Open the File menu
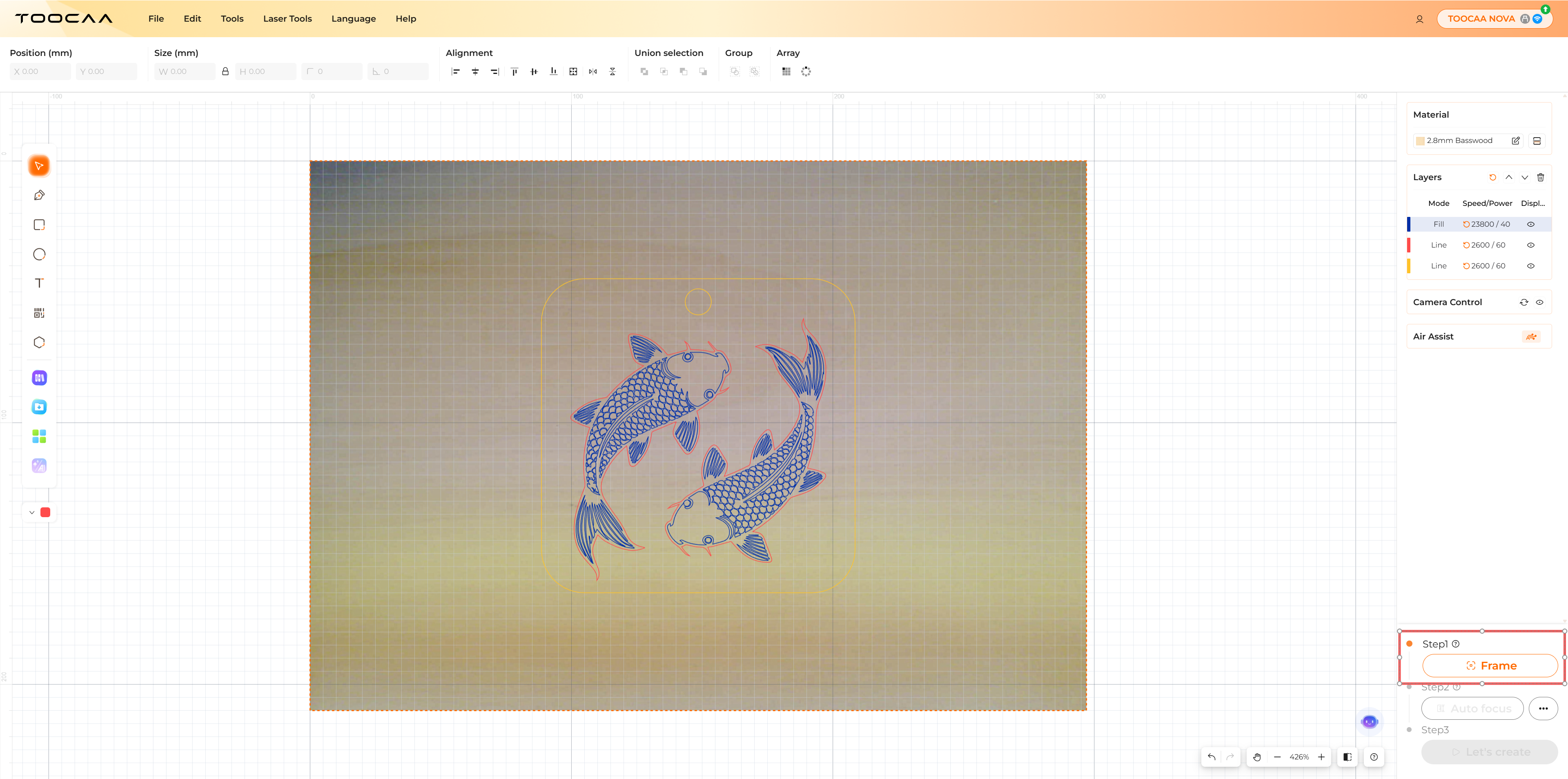1568x779 pixels. pos(156,18)
